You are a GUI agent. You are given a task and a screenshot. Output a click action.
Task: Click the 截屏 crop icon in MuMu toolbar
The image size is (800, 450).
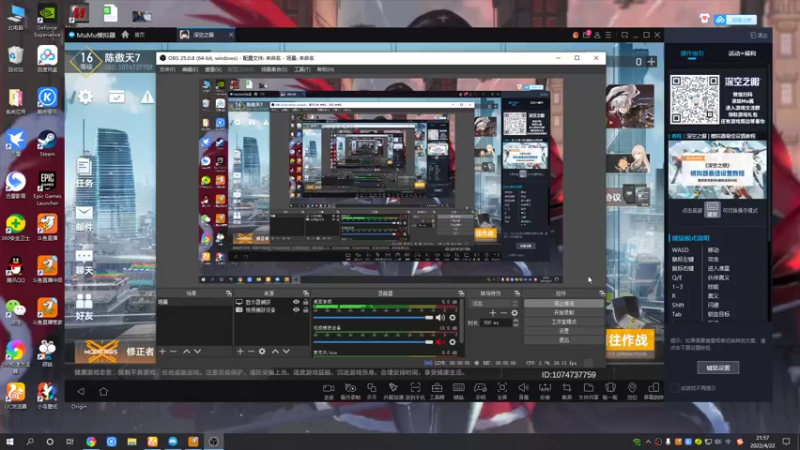567,391
